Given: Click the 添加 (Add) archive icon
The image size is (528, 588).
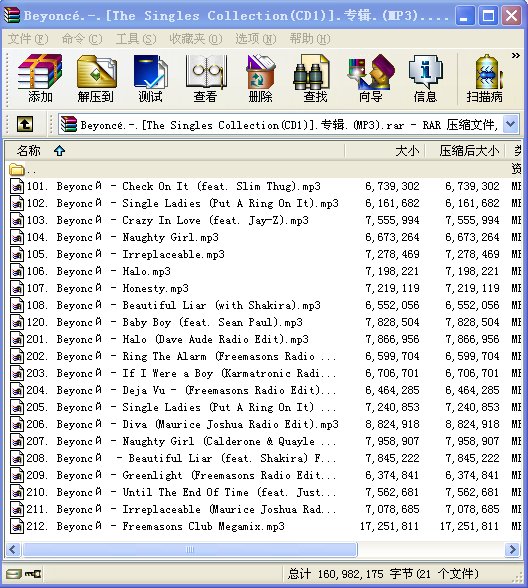Looking at the screenshot, I should 40,79.
